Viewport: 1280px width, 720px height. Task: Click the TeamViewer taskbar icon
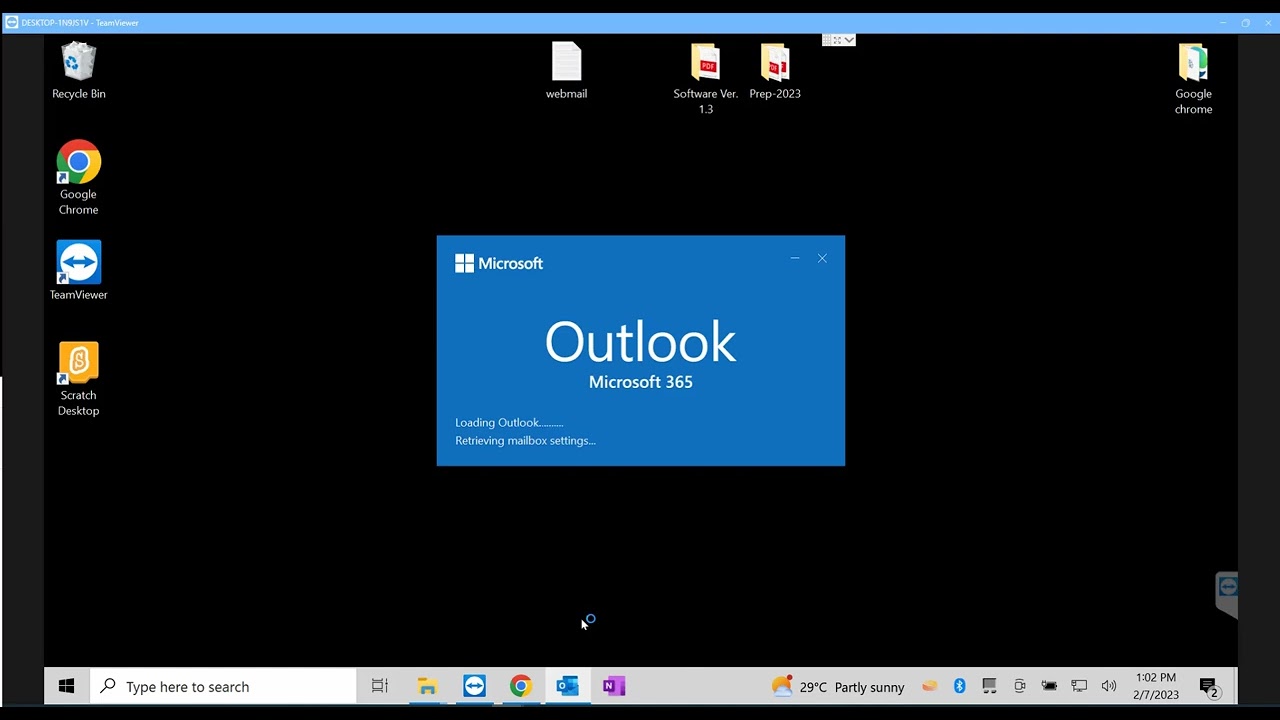click(x=474, y=686)
